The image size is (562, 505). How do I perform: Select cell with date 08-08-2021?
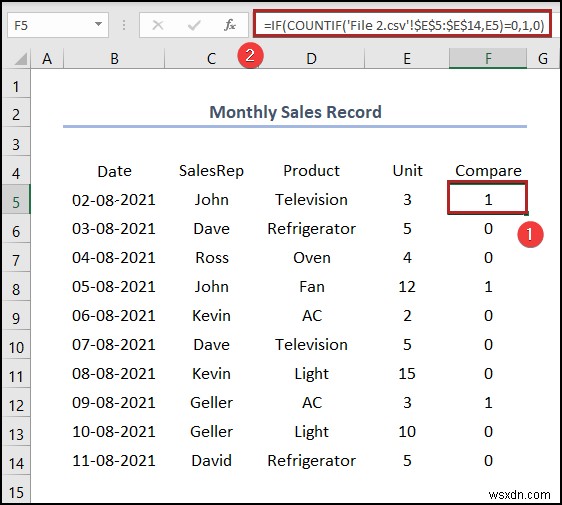click(114, 374)
